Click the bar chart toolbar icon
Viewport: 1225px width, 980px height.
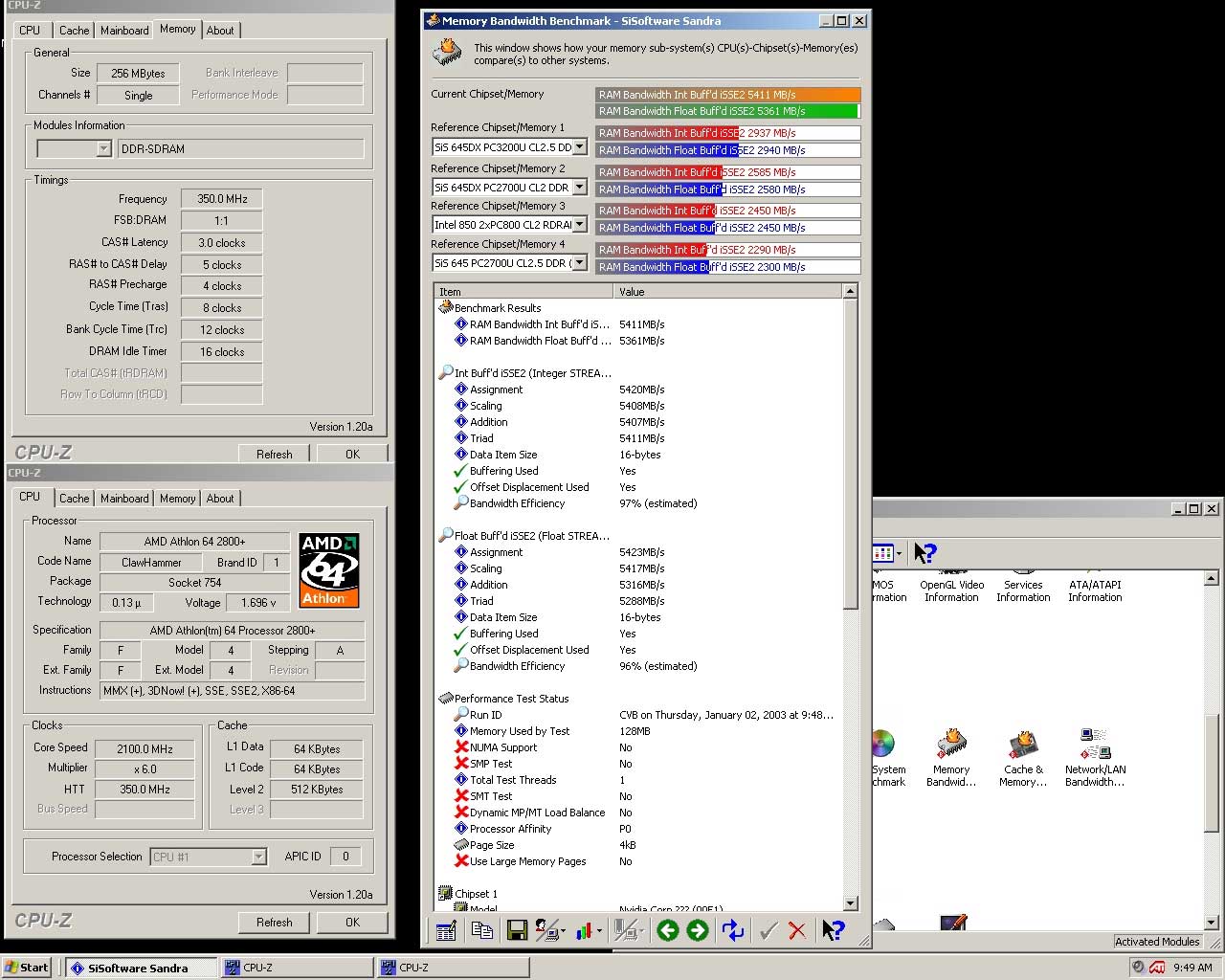click(x=584, y=930)
